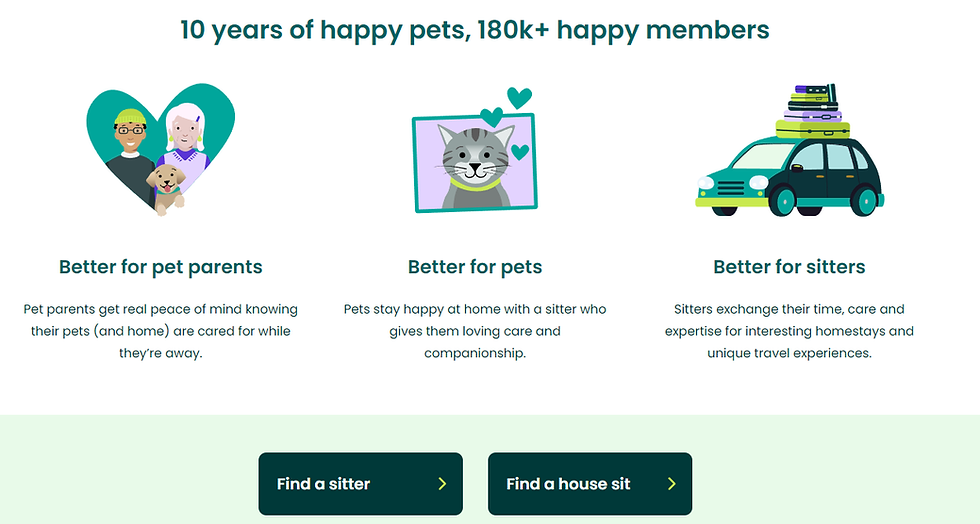Image resolution: width=980 pixels, height=524 pixels.
Task: Open the Find a house sit button
Action: [x=590, y=484]
